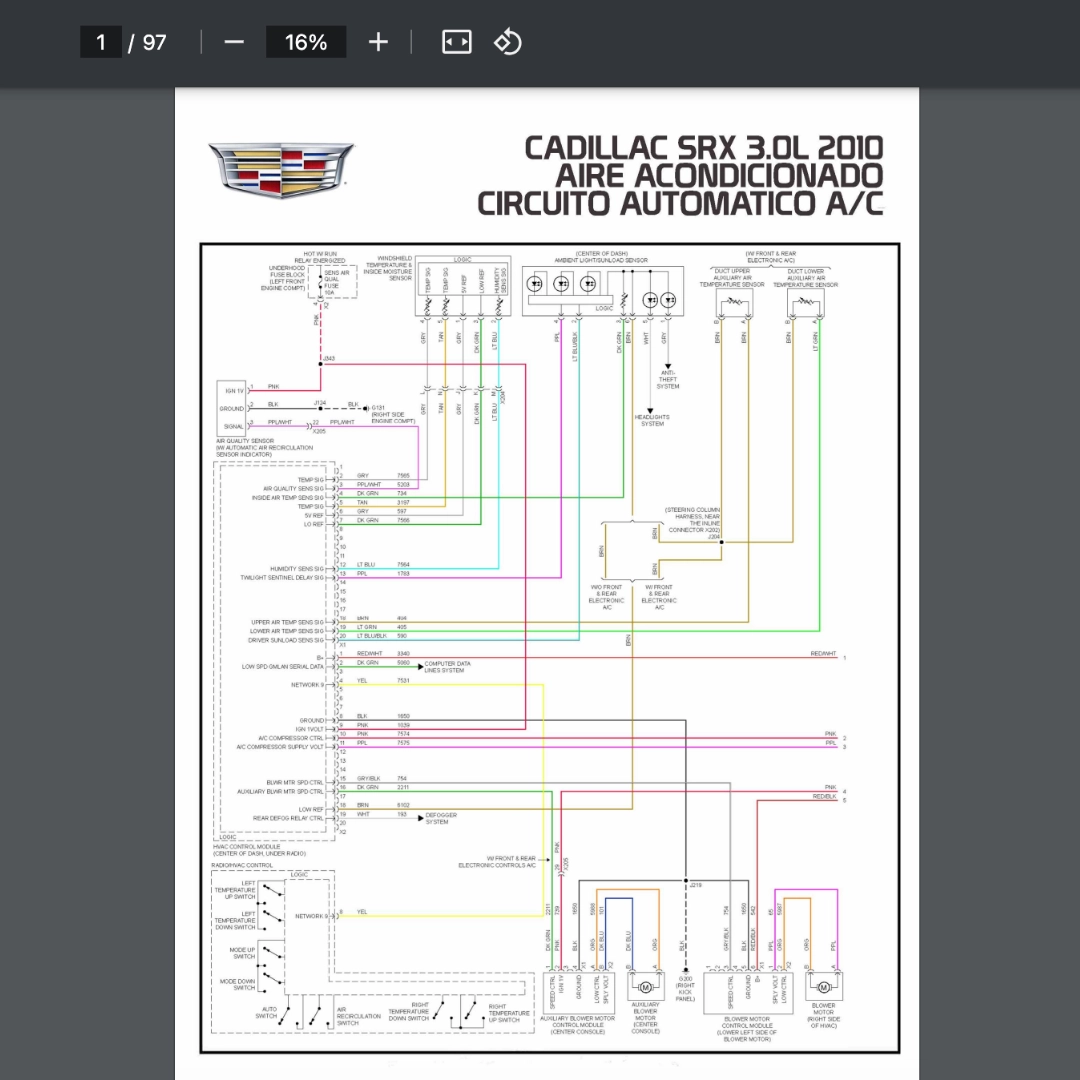Image resolution: width=1080 pixels, height=1080 pixels.
Task: Click the 'SENS AIR QUAL FUSE 10A' text
Action: 335,282
